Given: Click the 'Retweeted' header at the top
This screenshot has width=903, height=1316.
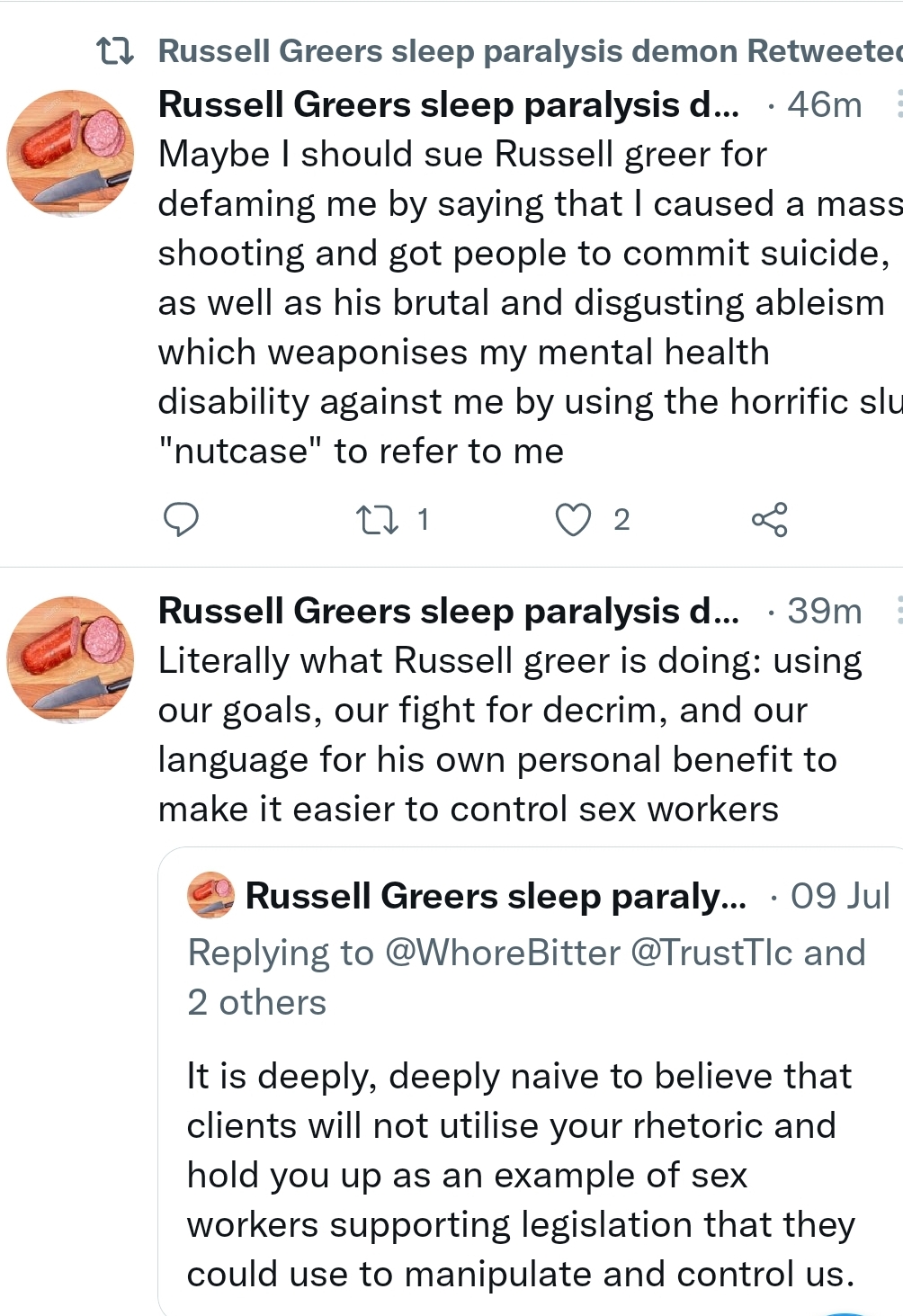Looking at the screenshot, I should pyautogui.click(x=530, y=51).
